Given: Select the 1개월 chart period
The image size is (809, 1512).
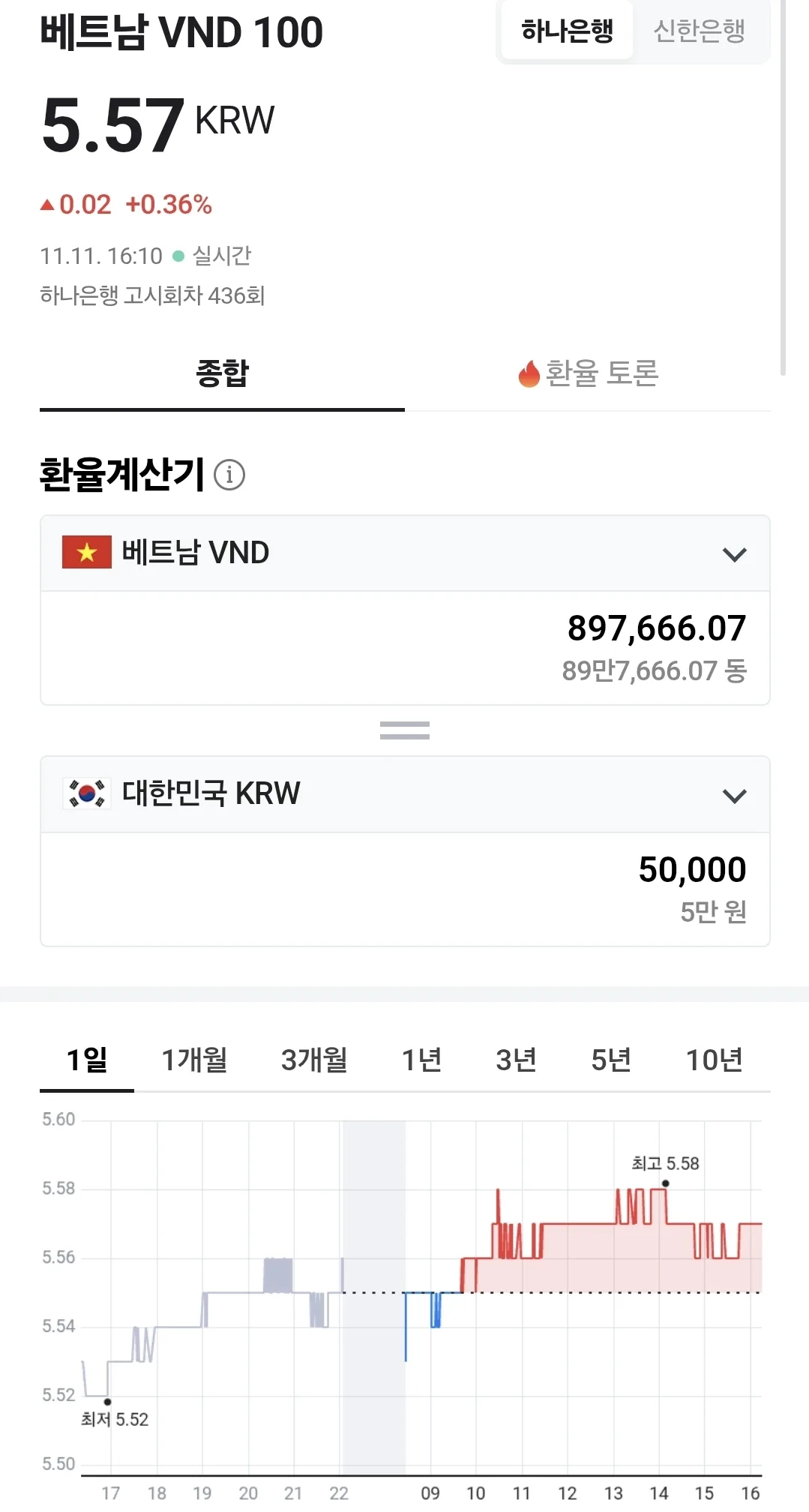Looking at the screenshot, I should [x=194, y=1060].
